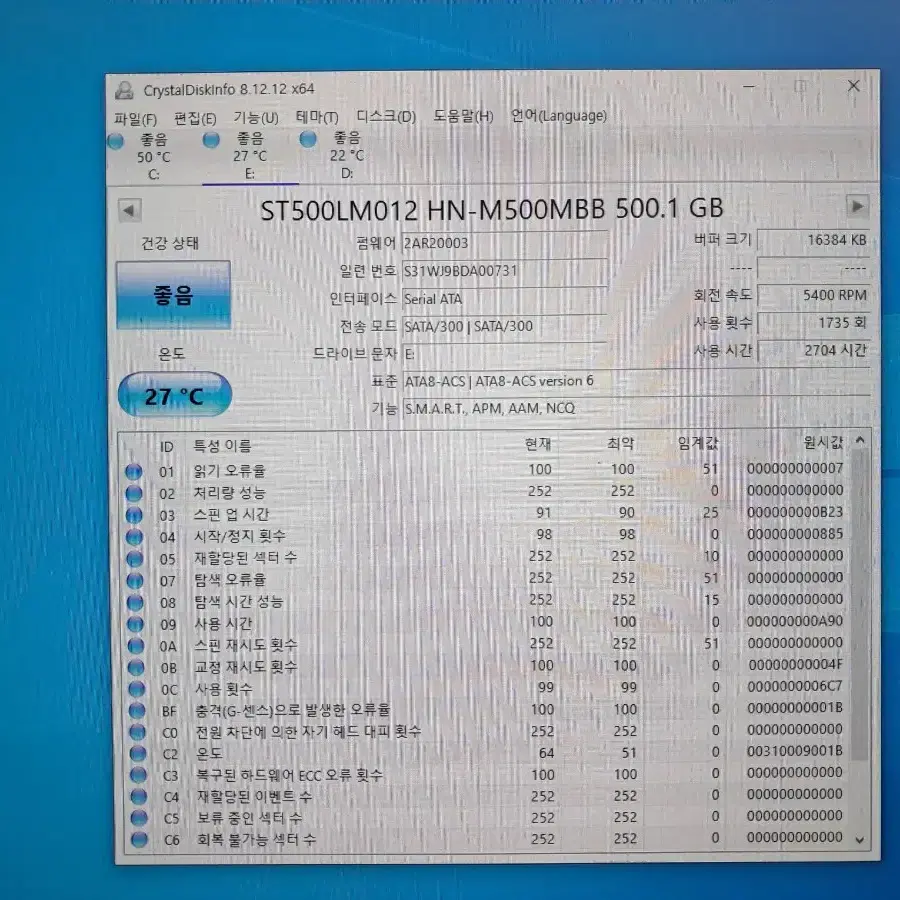Click the 원시값 column header
The width and height of the screenshot is (900, 900).
(823, 441)
